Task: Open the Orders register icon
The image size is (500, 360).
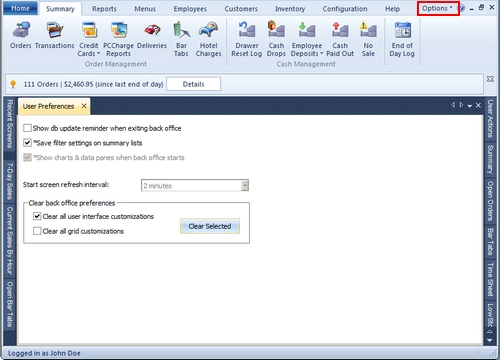Action: [x=21, y=35]
